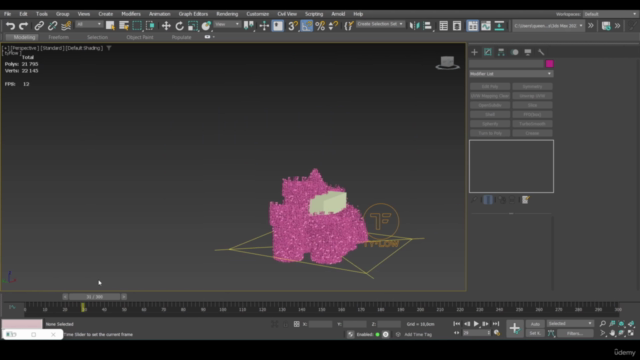Go to the end frame button
Viewport: 640px width, 360px height.
tap(496, 324)
